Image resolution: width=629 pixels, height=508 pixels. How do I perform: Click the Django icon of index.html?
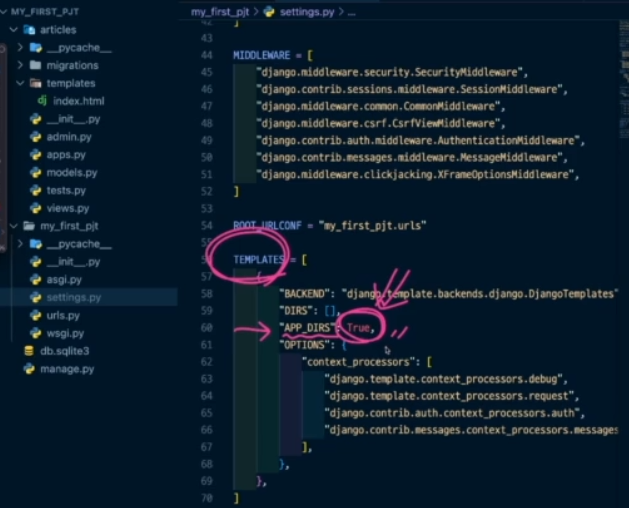42,100
